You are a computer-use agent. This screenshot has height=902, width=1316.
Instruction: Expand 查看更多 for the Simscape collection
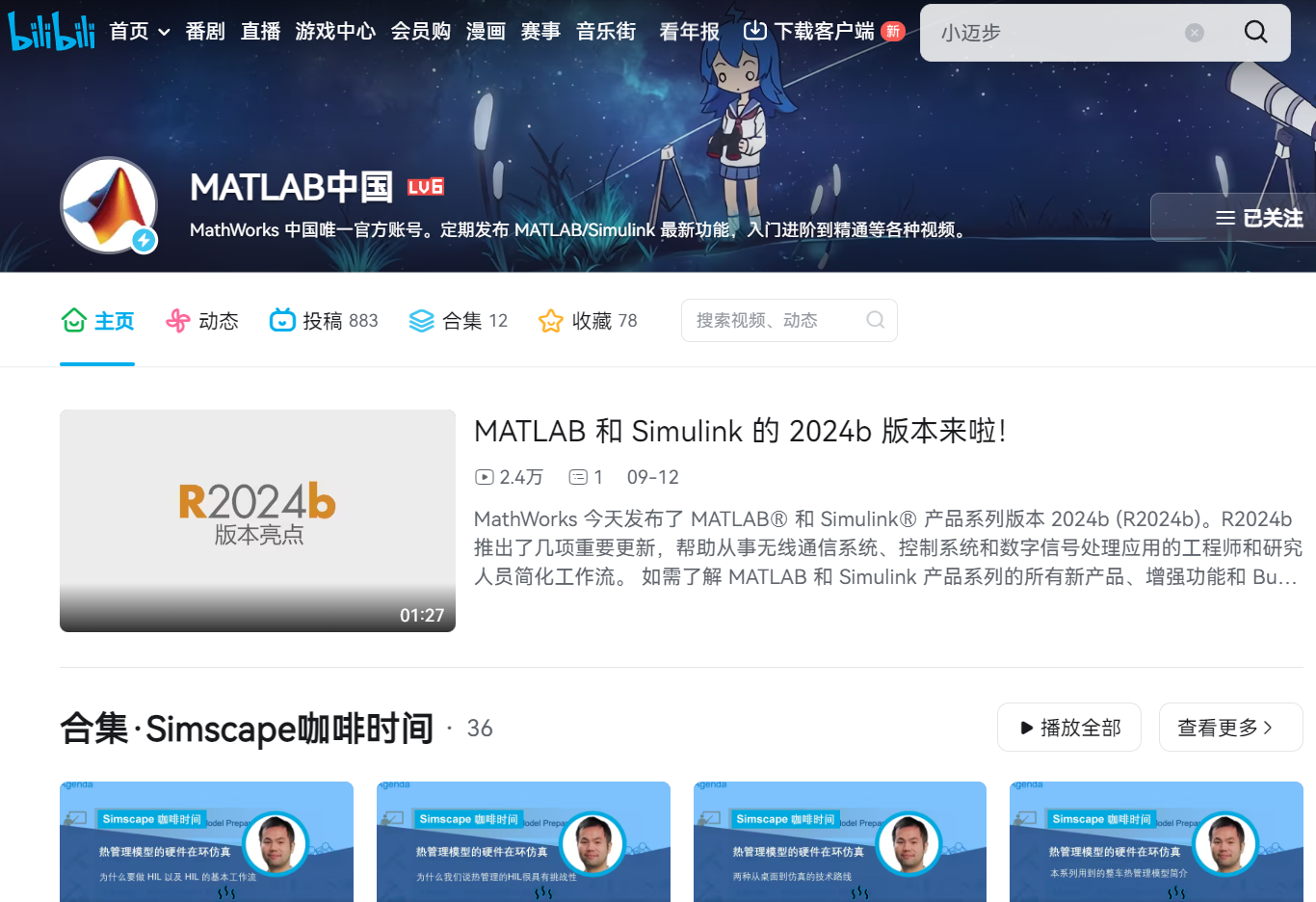point(1230,727)
